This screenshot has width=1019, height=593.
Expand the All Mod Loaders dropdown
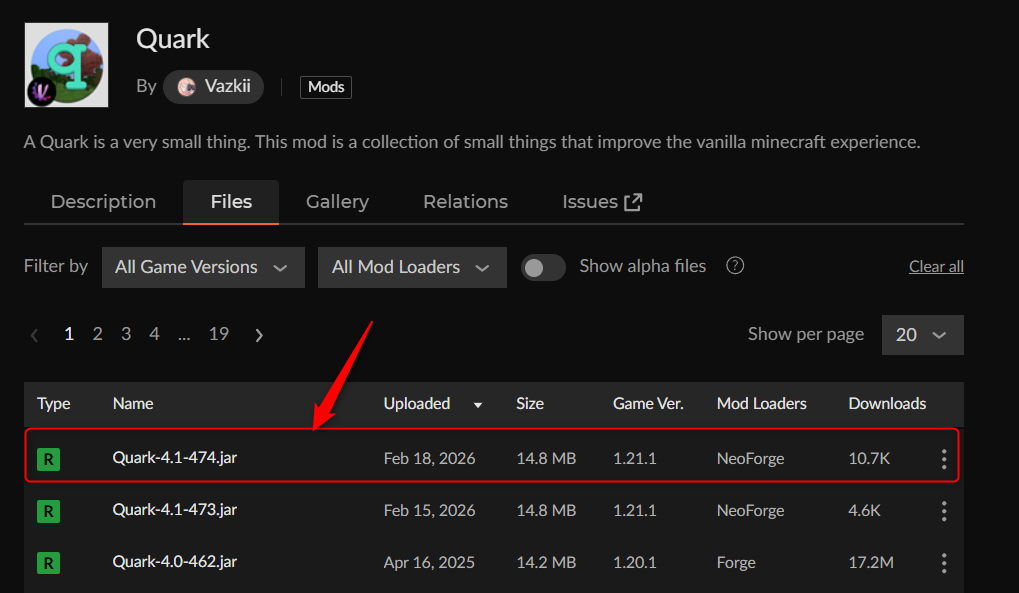[x=412, y=267]
